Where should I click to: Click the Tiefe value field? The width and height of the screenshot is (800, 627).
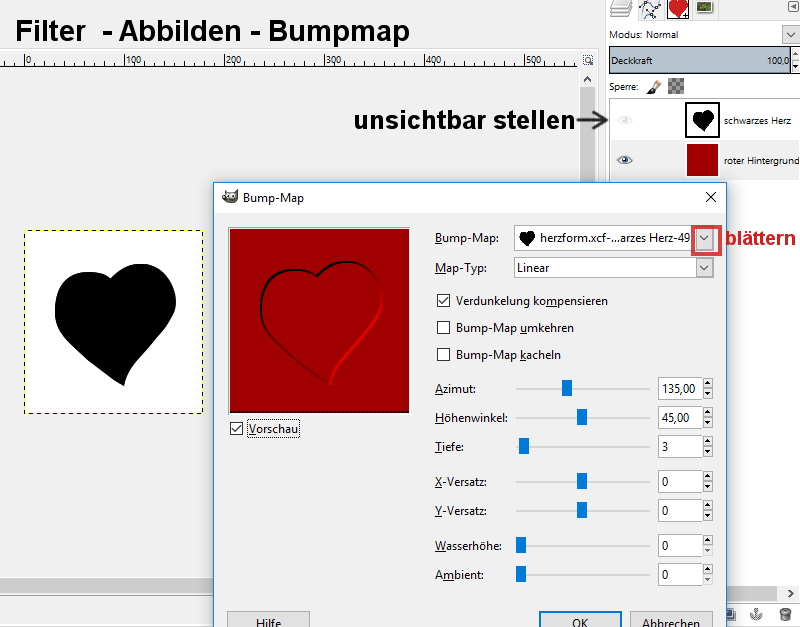pyautogui.click(x=680, y=447)
